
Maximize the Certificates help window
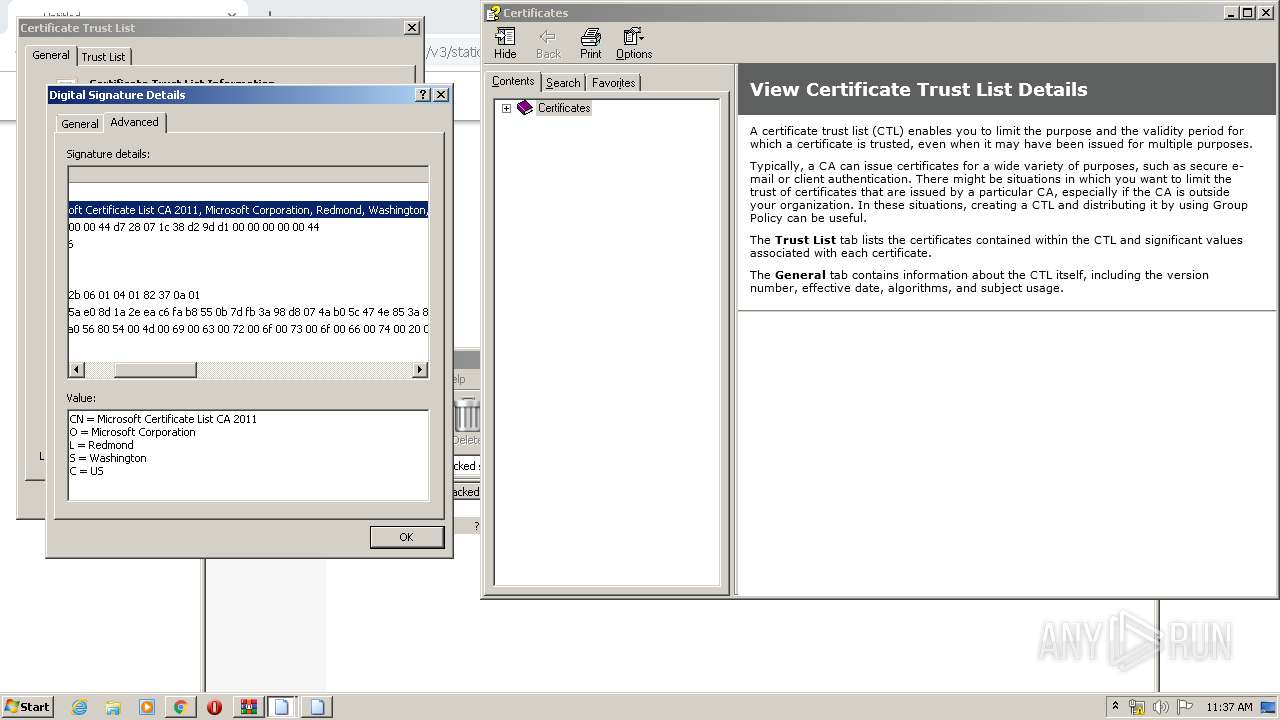(x=1247, y=13)
